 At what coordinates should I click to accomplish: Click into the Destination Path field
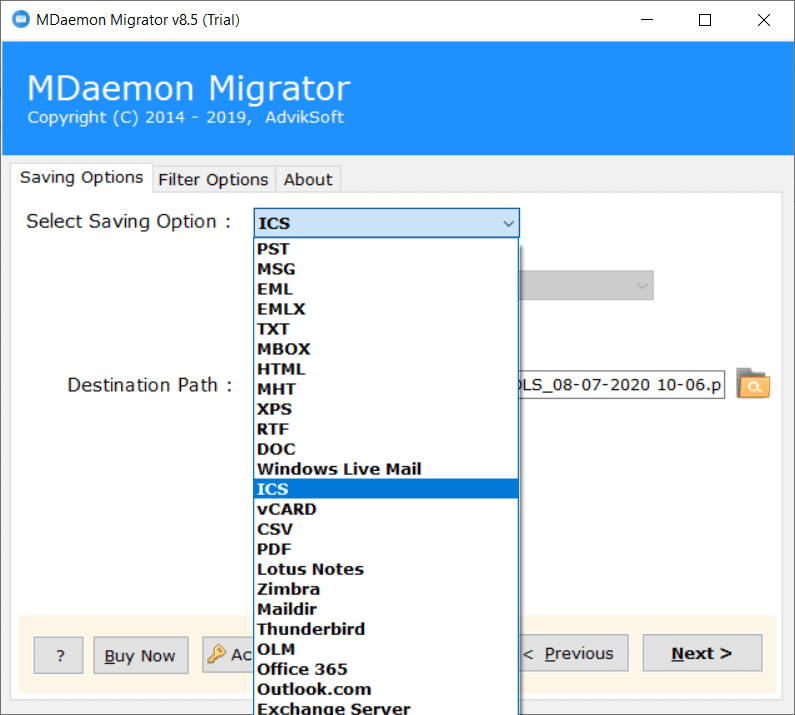[x=622, y=384]
